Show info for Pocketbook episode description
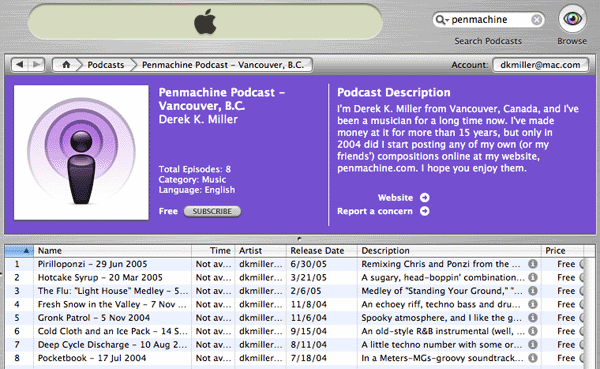 [533, 358]
